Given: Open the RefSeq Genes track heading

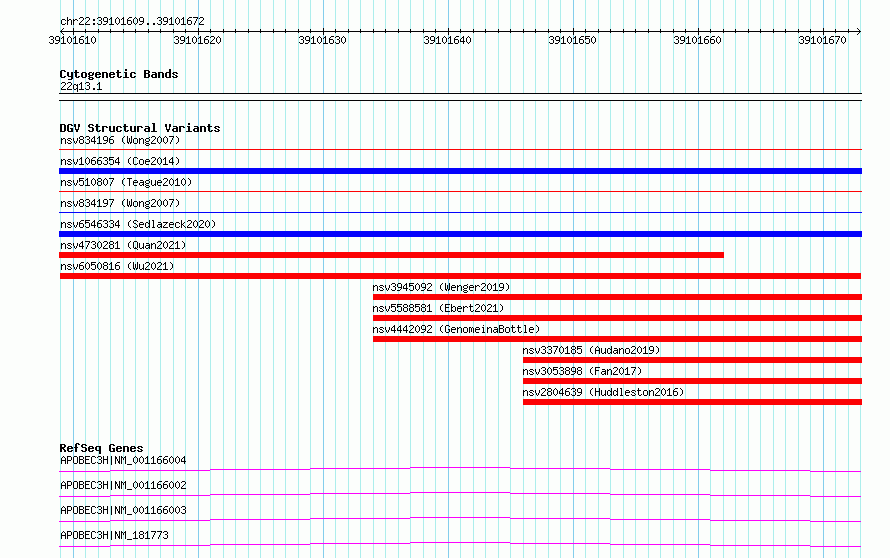Looking at the screenshot, I should (101, 448).
